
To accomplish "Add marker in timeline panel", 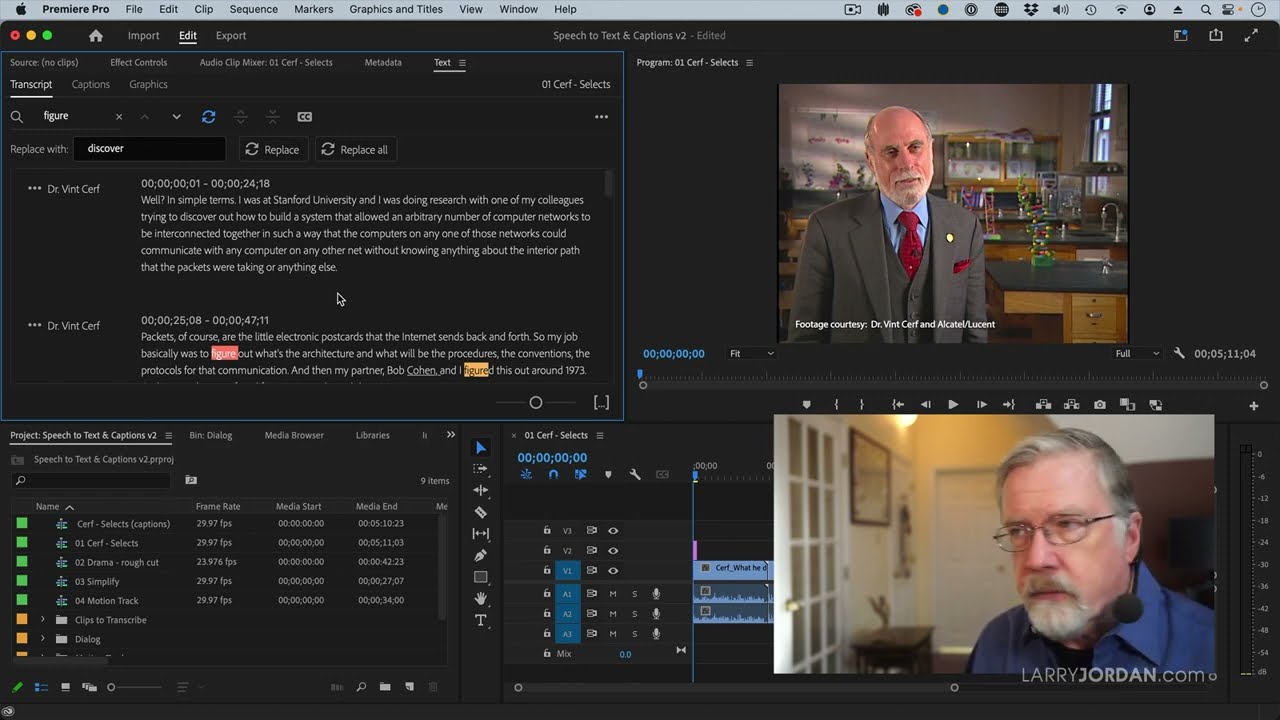I will point(608,475).
